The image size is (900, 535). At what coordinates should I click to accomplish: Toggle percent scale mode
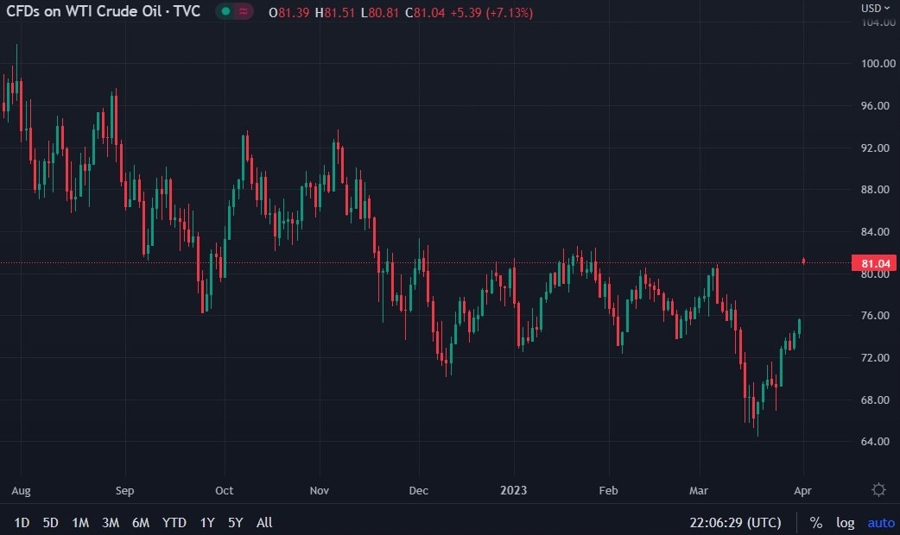point(816,522)
